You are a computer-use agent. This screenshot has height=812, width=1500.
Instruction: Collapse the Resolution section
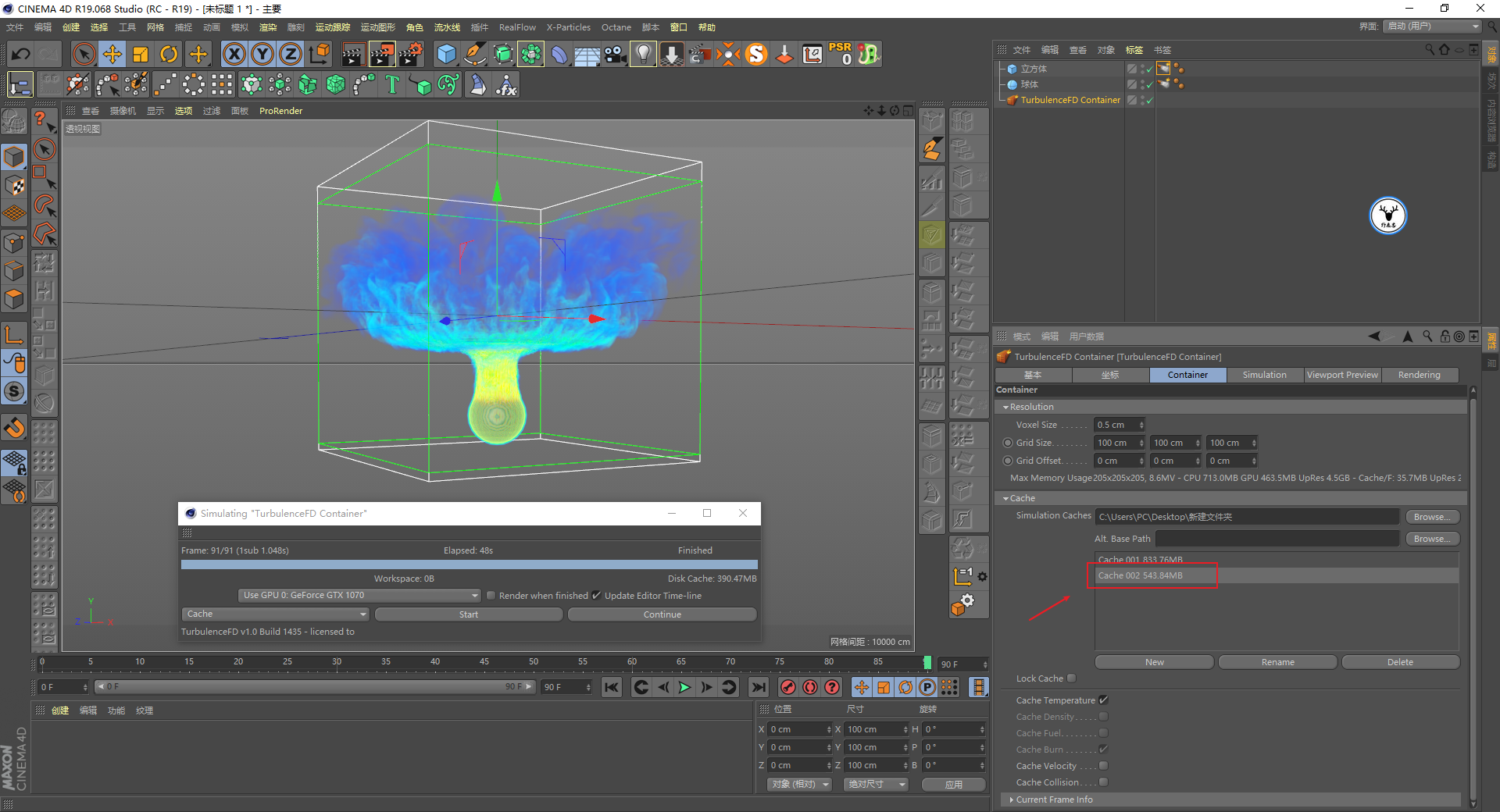click(x=1006, y=408)
